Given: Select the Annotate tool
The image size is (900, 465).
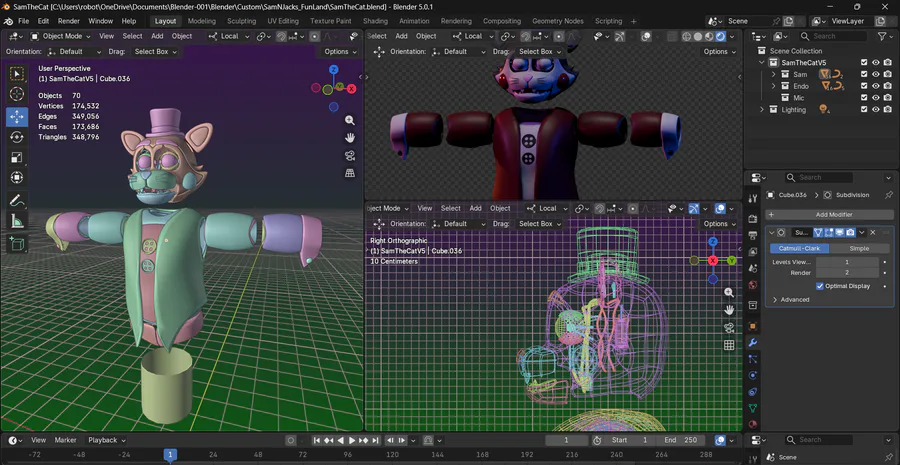Looking at the screenshot, I should click(17, 200).
